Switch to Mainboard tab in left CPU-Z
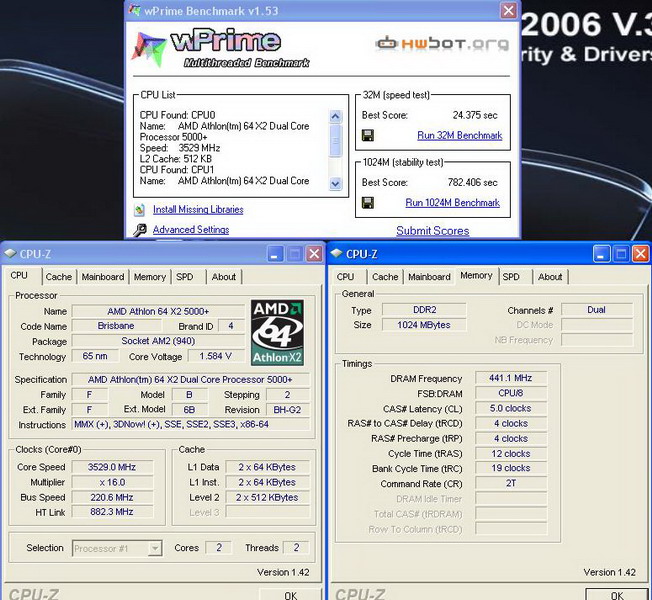Image resolution: width=652 pixels, height=600 pixels. click(x=103, y=277)
